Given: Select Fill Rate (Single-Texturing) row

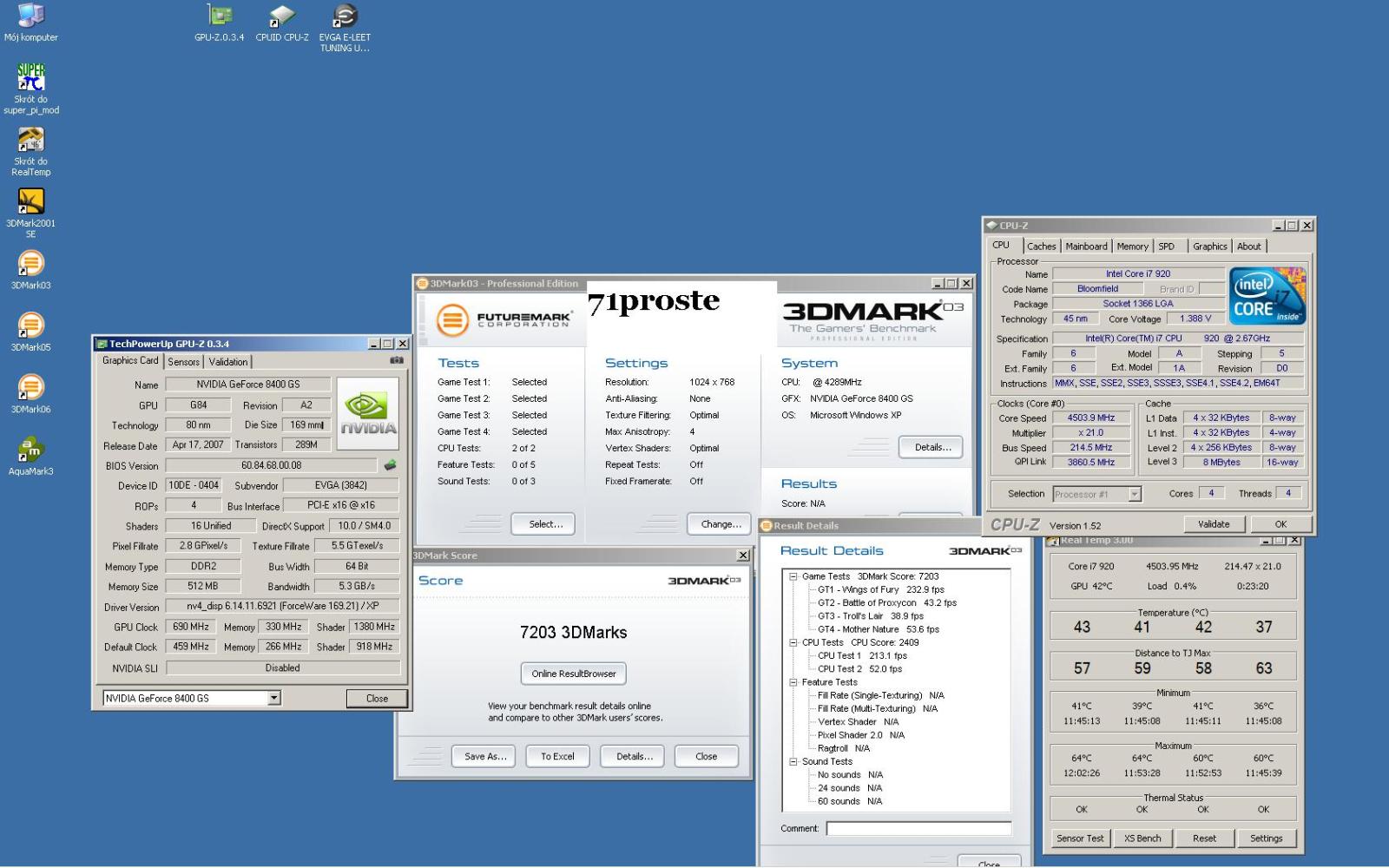Looking at the screenshot, I should tap(880, 695).
